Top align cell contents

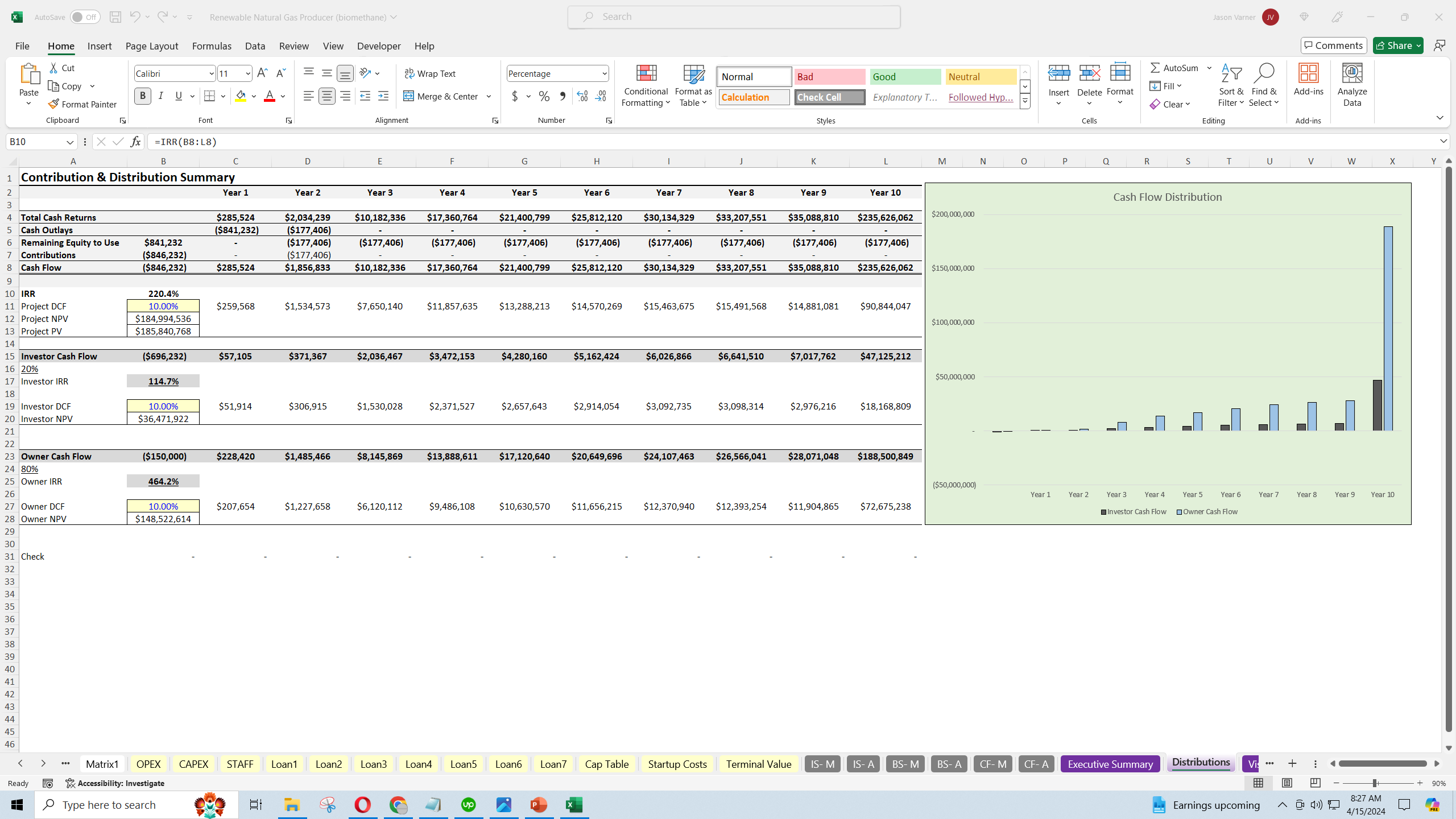309,73
